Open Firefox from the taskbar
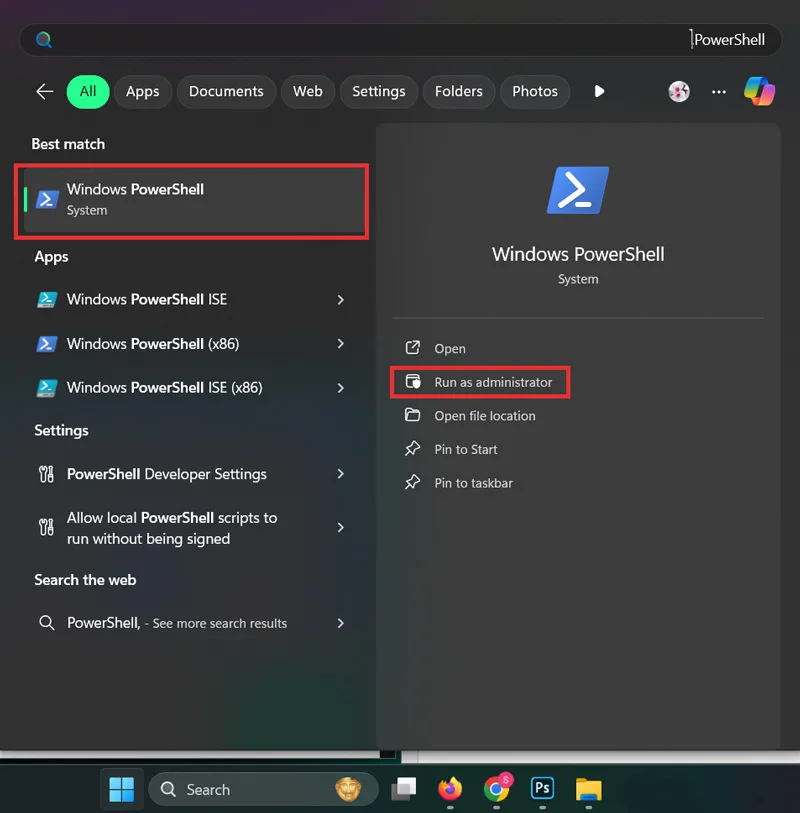The height and width of the screenshot is (813, 800). coord(450,789)
